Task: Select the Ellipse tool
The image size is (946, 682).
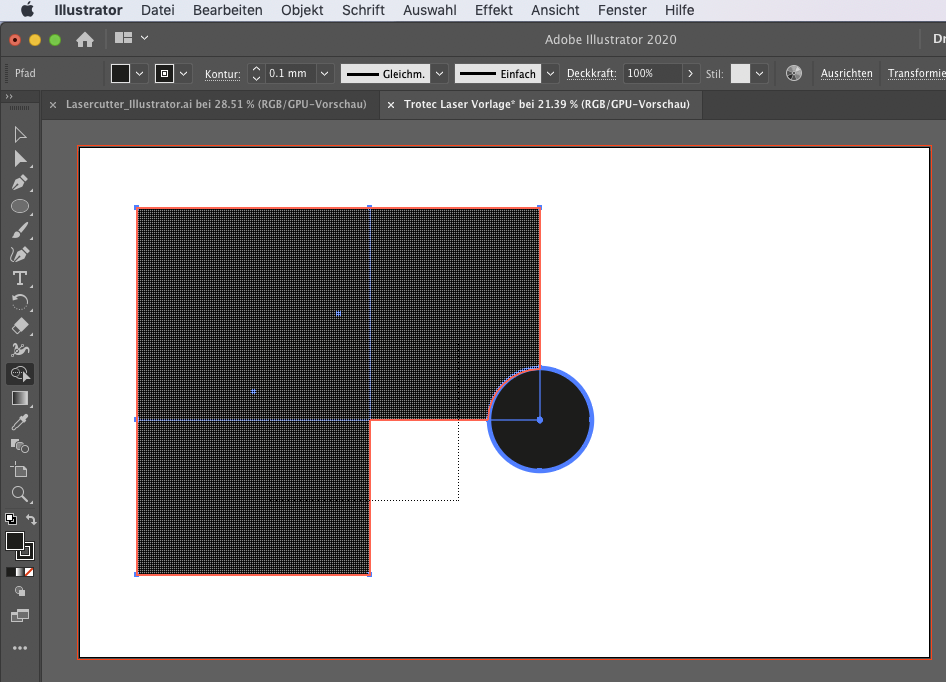Action: pos(20,206)
